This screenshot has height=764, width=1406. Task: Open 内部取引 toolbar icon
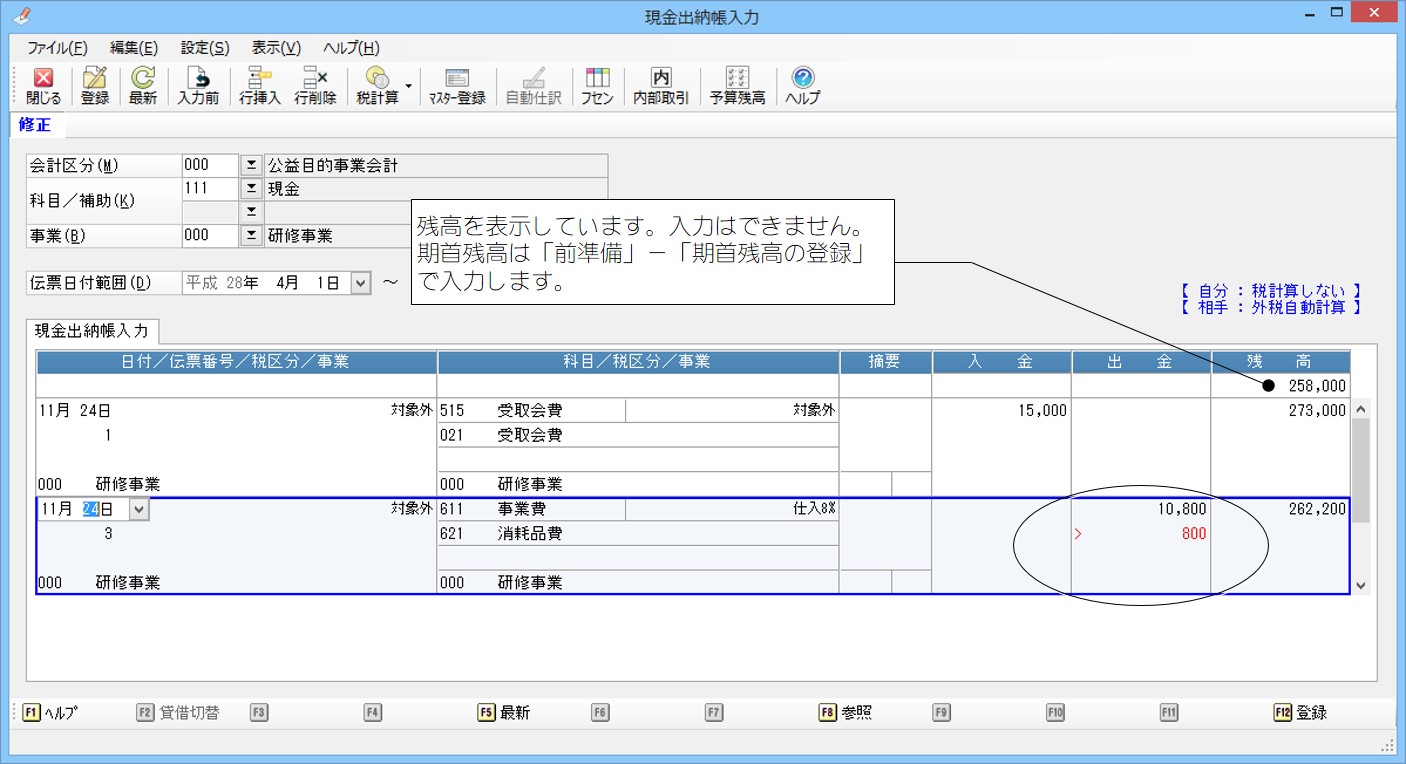[661, 86]
